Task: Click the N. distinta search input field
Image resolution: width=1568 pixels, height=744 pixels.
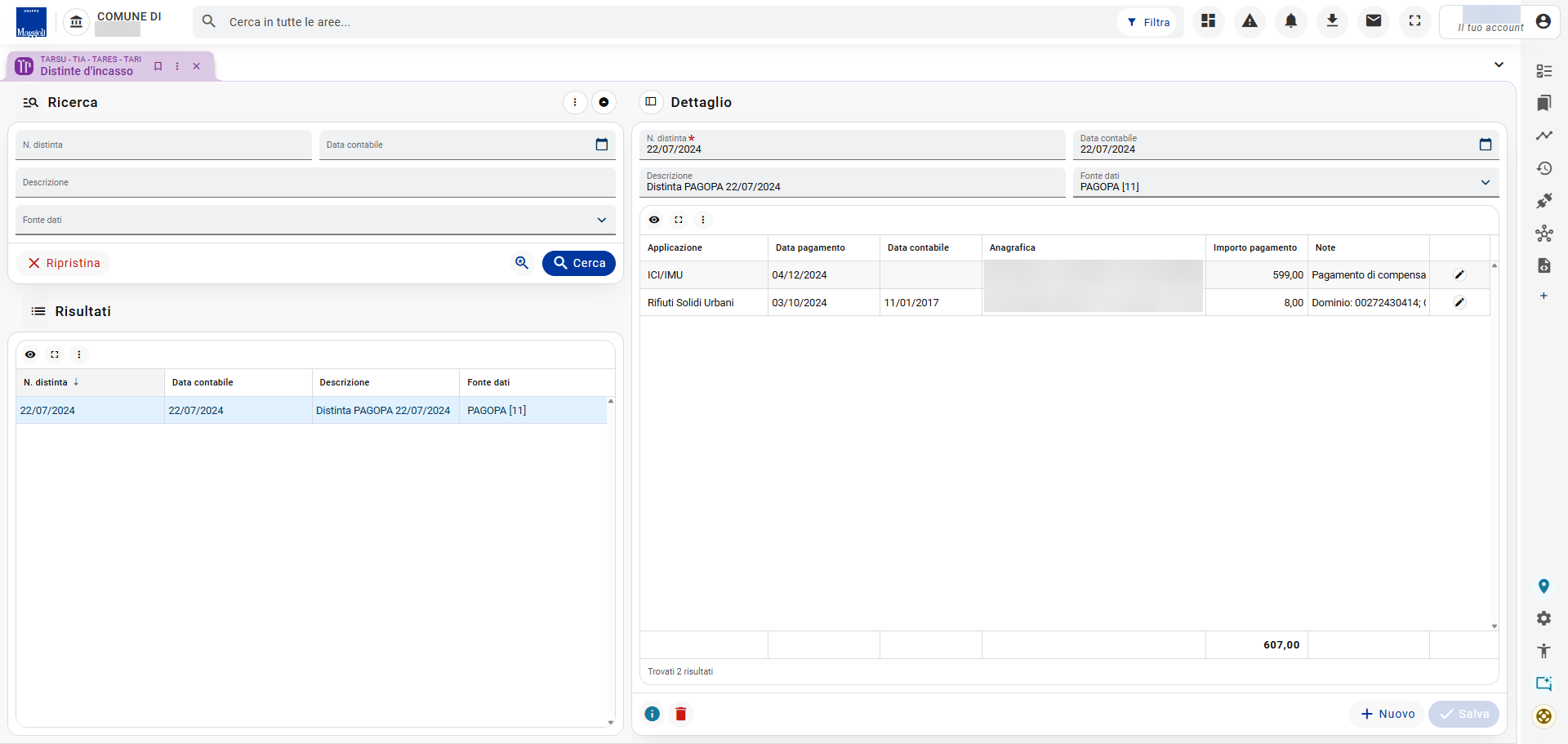Action: tap(163, 145)
